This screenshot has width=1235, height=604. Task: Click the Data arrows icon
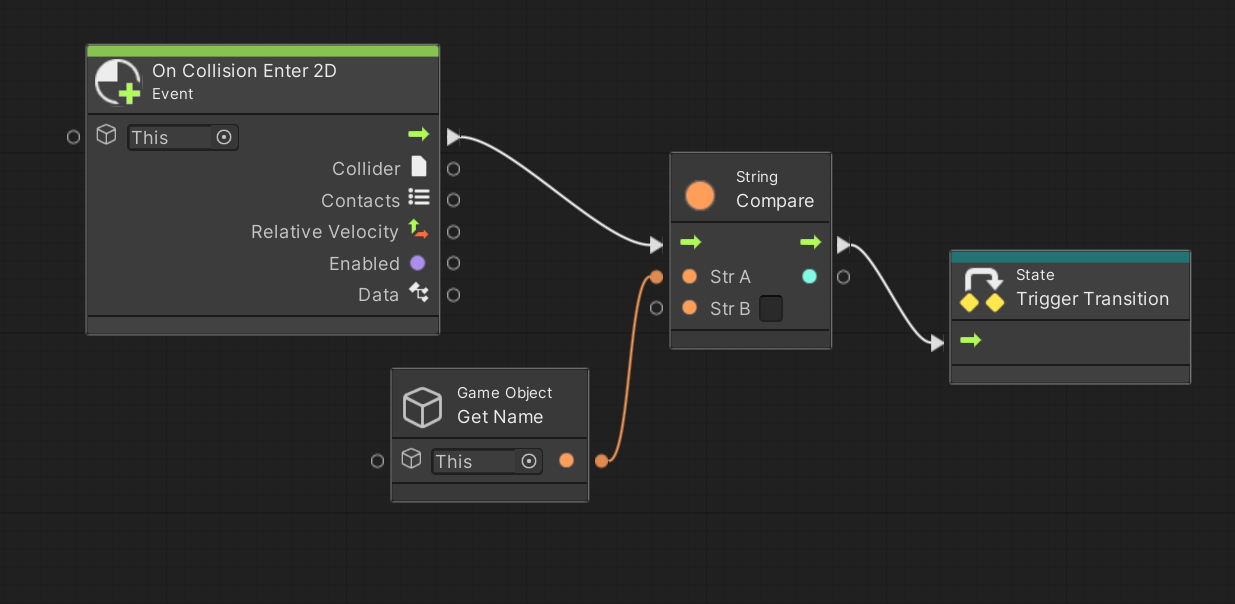point(419,294)
